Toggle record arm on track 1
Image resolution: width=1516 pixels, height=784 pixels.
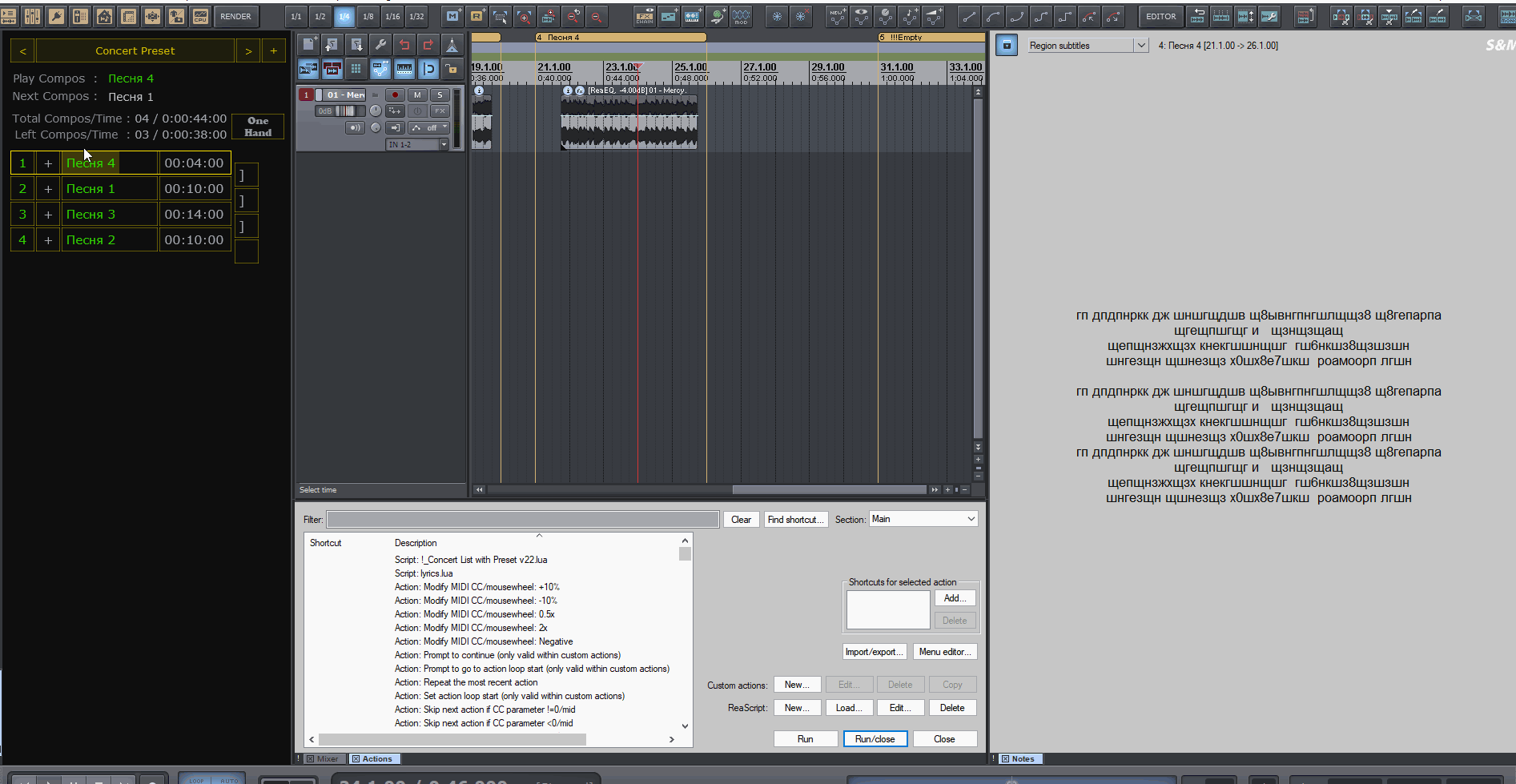395,94
